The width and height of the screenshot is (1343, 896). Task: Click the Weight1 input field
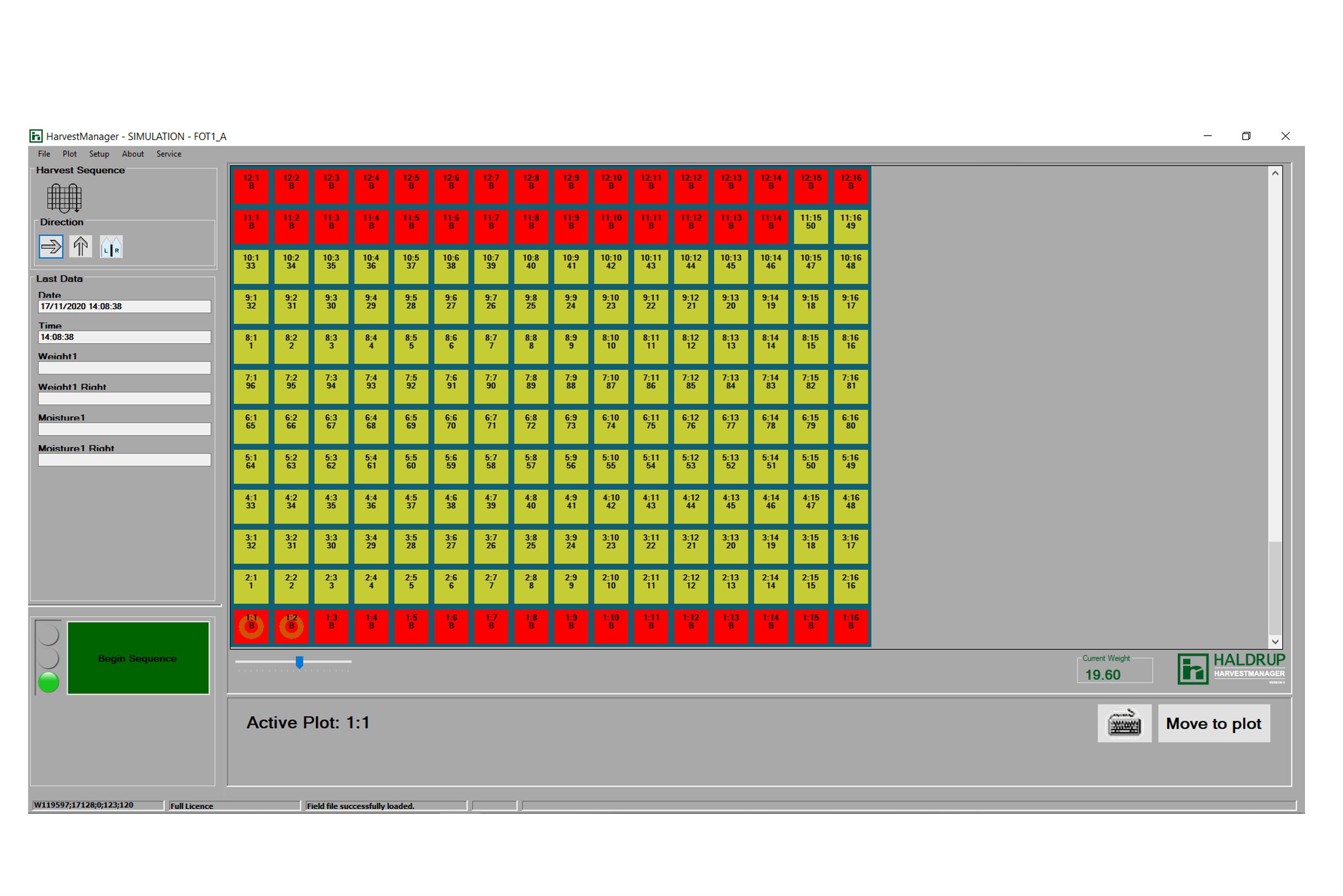tap(124, 368)
